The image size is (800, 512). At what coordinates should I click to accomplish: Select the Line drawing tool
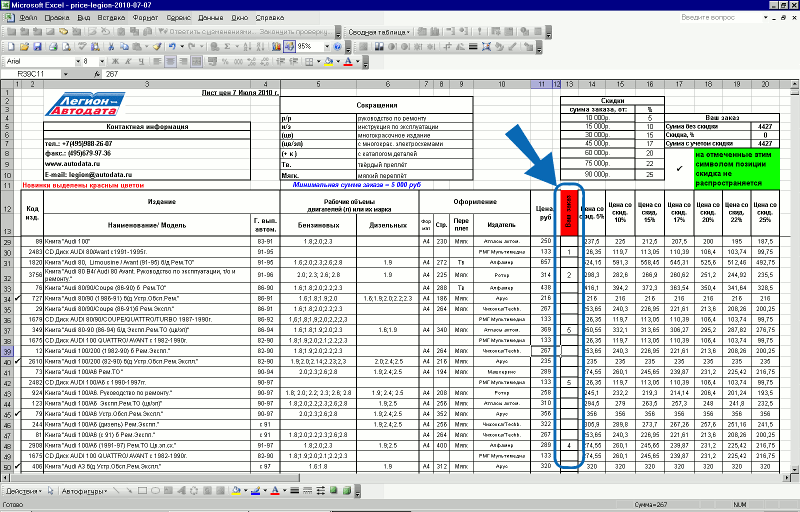[x=116, y=491]
